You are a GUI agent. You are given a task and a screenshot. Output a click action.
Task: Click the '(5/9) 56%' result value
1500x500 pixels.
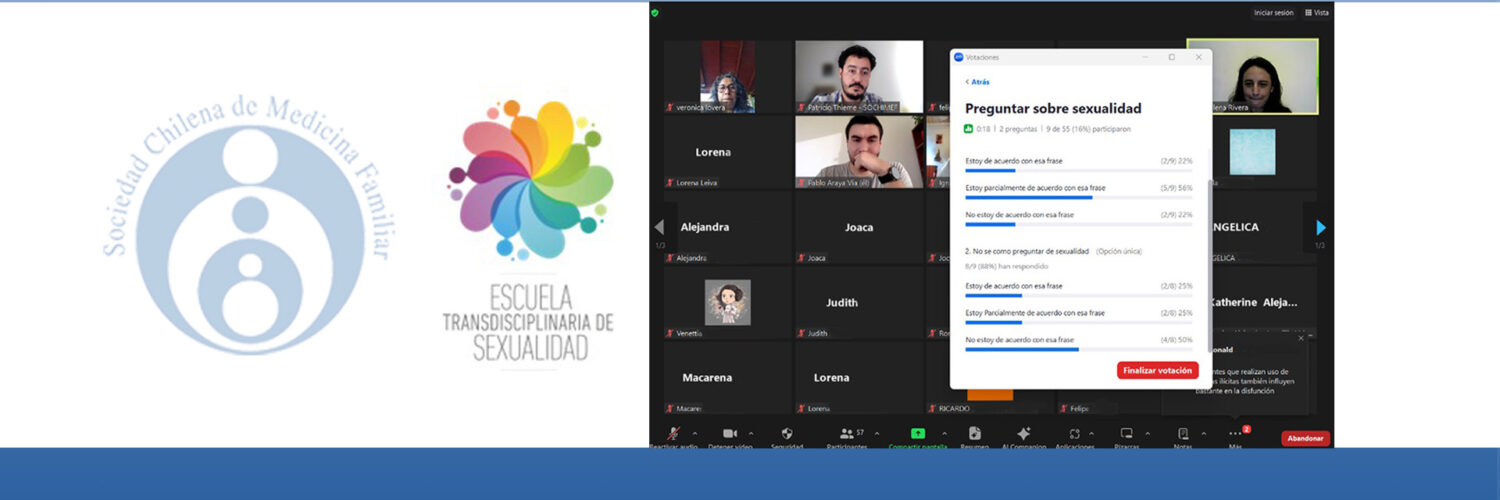coord(1176,187)
